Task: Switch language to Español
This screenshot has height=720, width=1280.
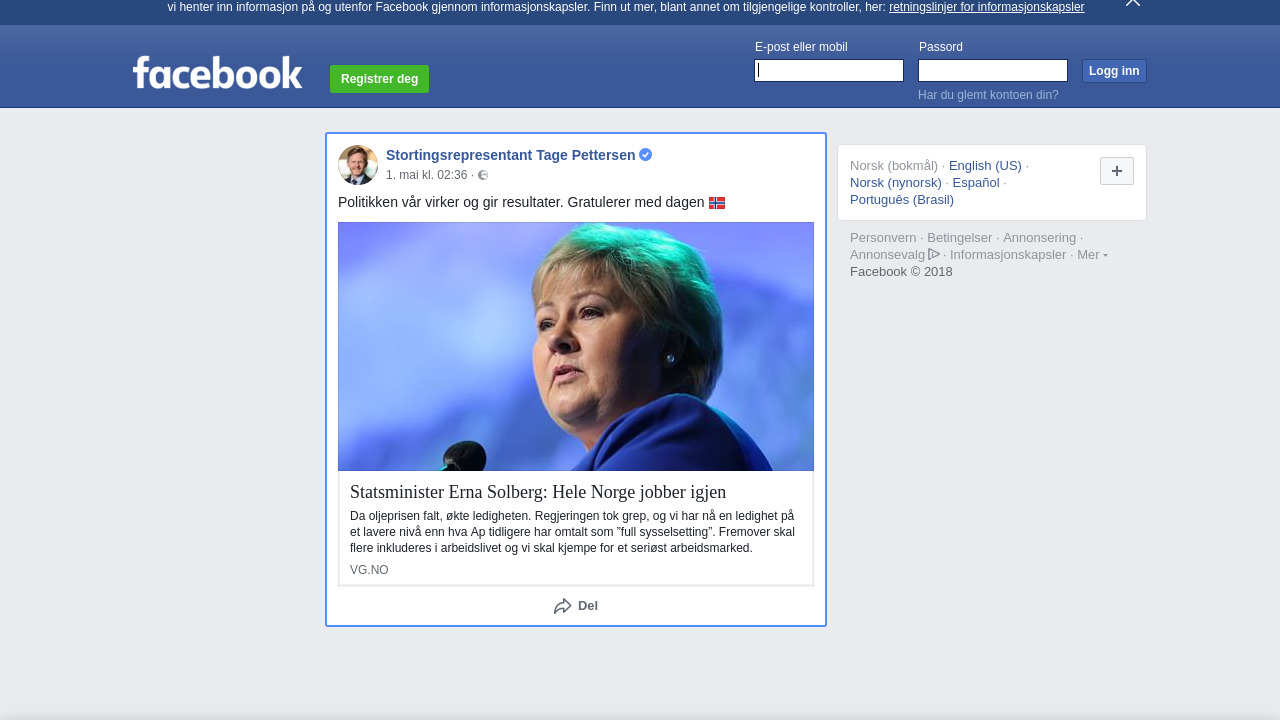Action: tap(976, 183)
